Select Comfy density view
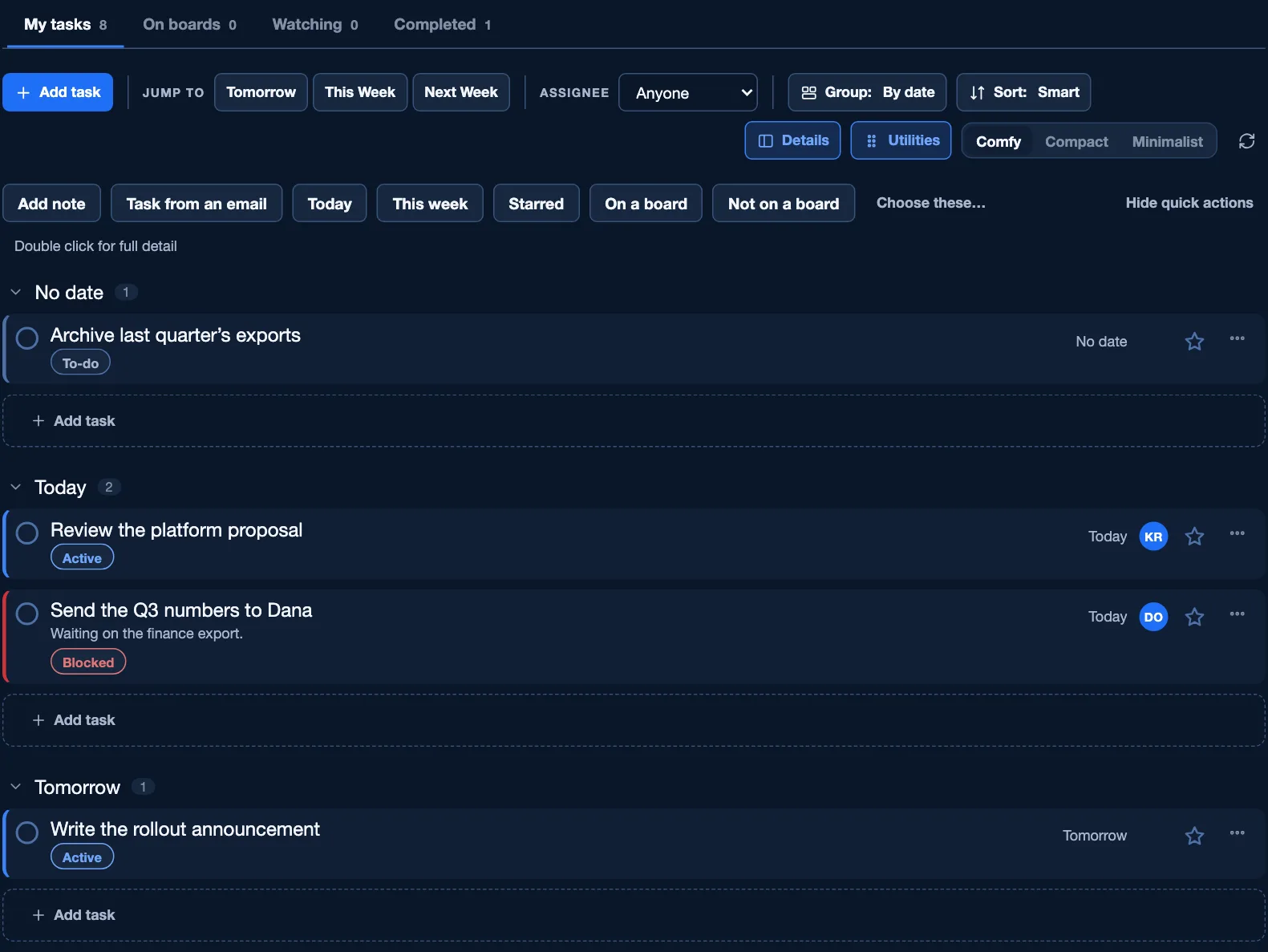 point(999,141)
